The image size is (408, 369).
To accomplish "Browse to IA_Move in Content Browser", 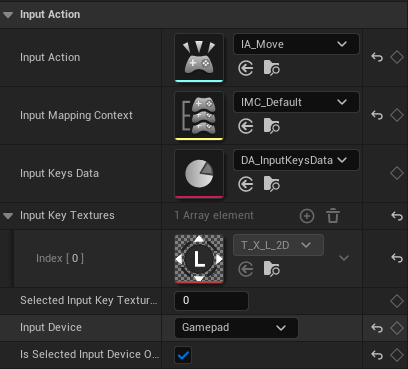I will pos(272,68).
